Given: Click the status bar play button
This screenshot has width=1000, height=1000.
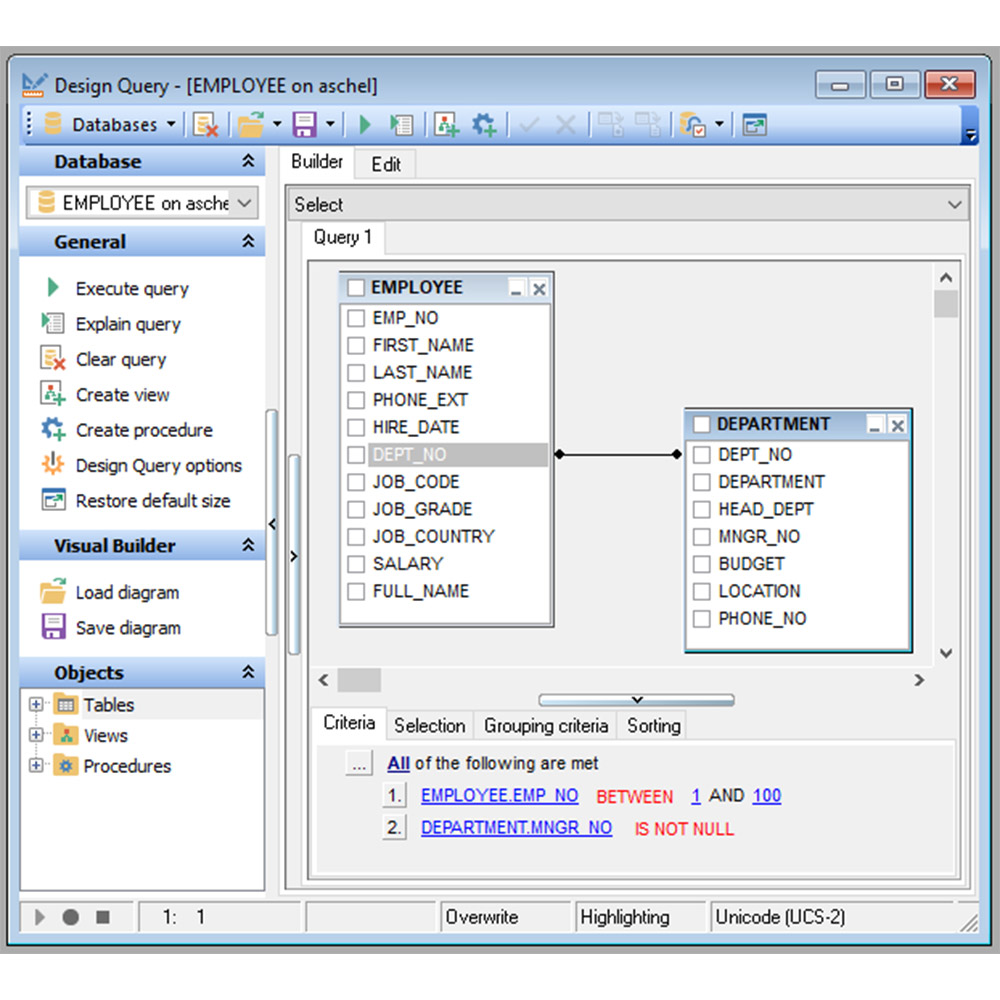Looking at the screenshot, I should [x=40, y=917].
